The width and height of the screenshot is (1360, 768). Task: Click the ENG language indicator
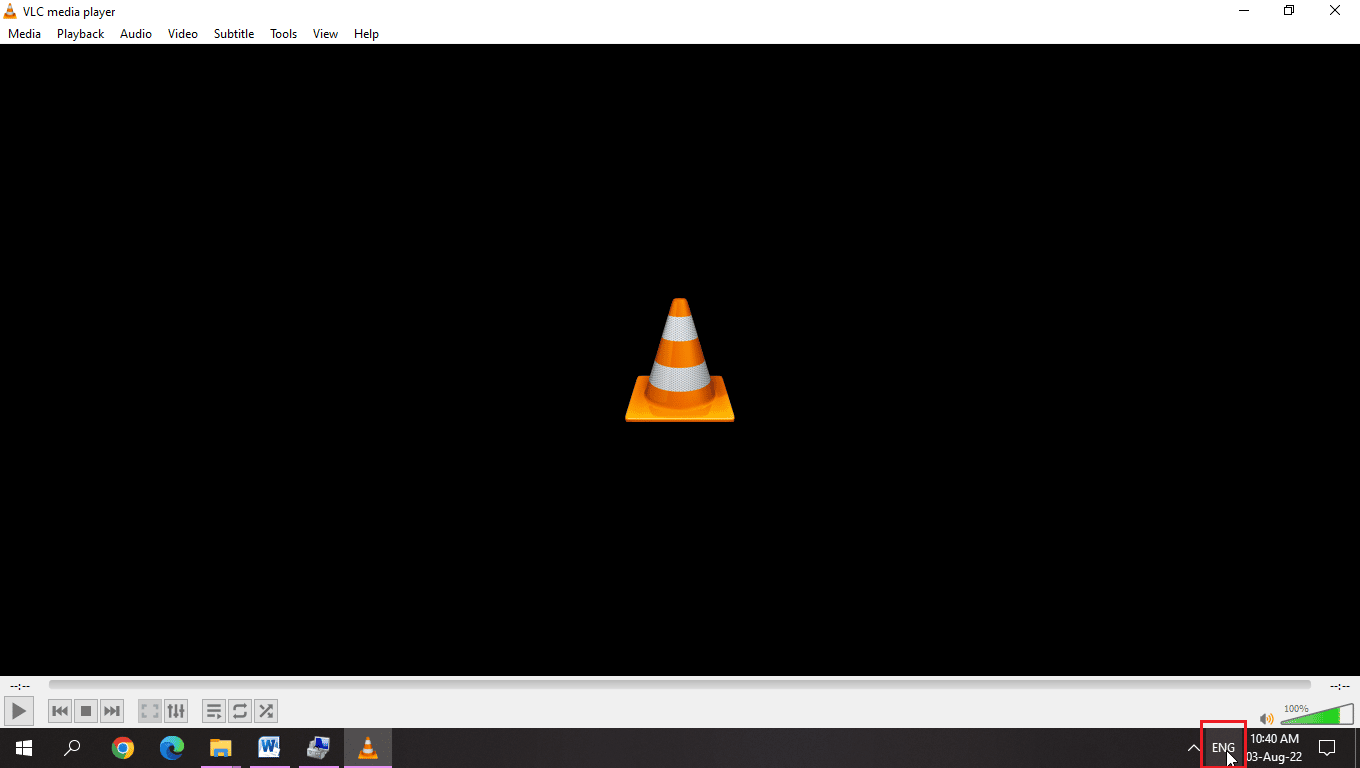1223,748
